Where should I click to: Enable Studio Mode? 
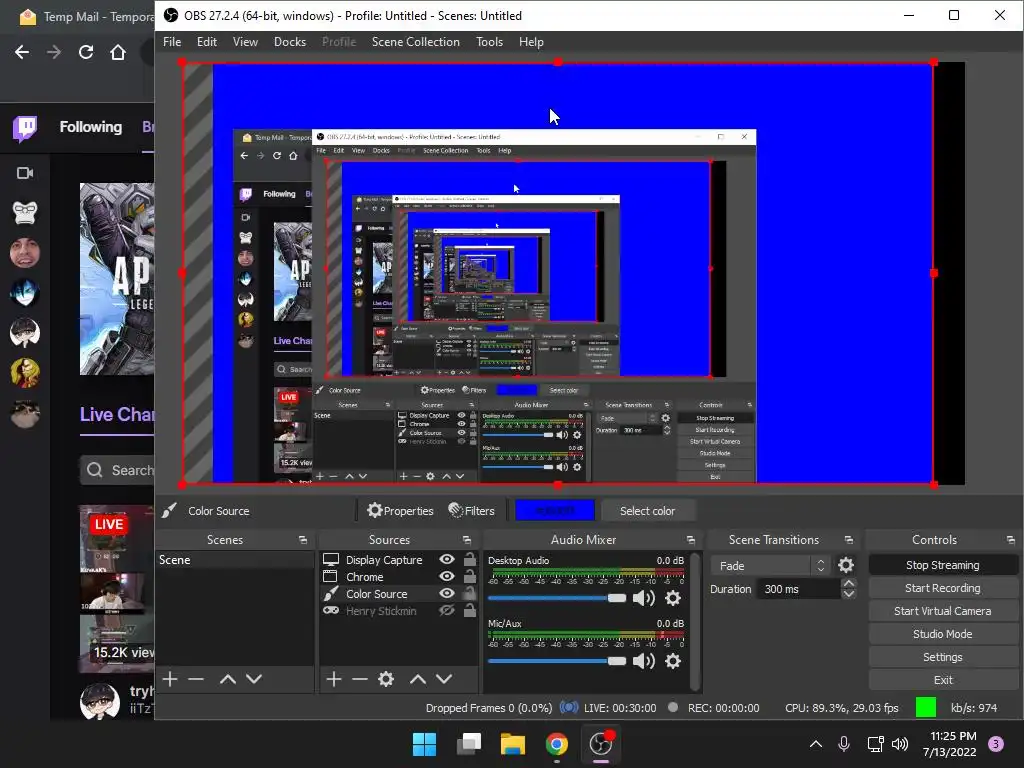pos(942,633)
